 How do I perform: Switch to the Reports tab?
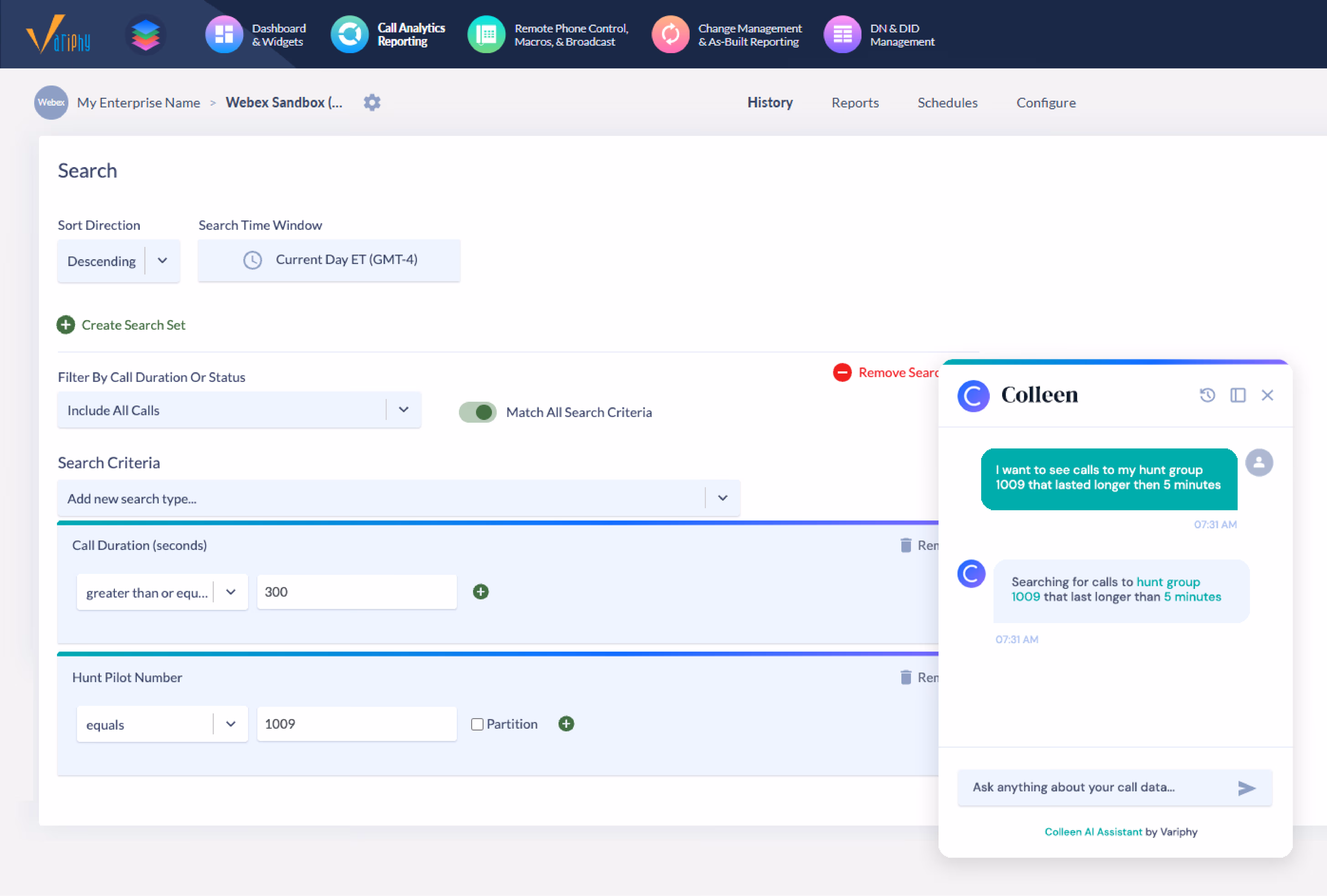(855, 103)
